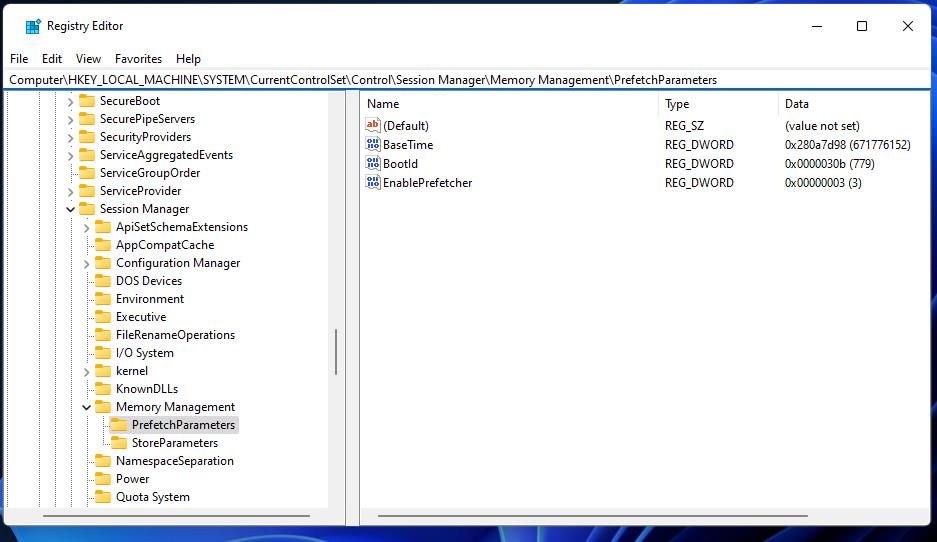Click the BaseTime DWORD value icon

[373, 145]
